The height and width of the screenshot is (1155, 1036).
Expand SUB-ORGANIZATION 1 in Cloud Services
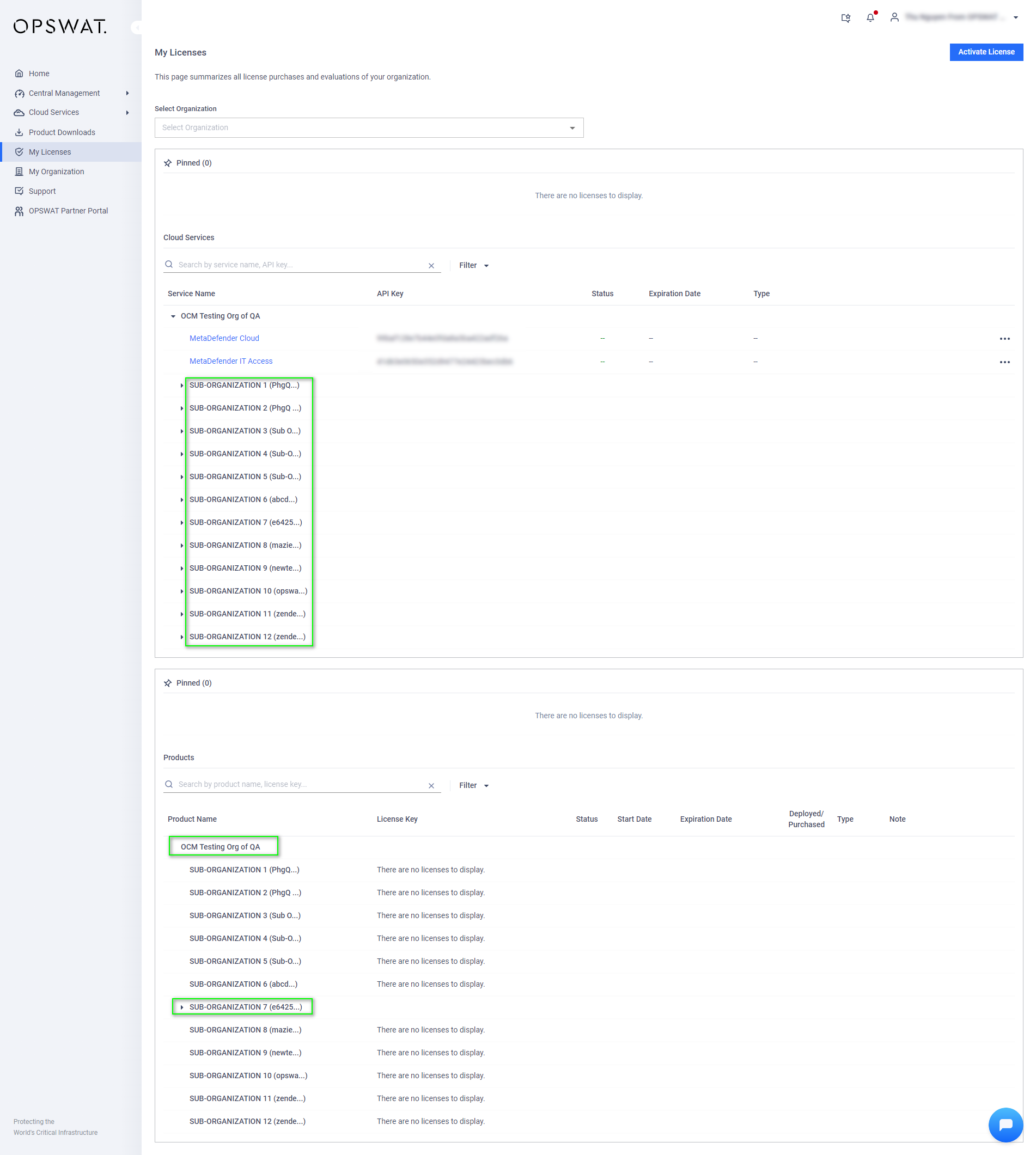181,386
